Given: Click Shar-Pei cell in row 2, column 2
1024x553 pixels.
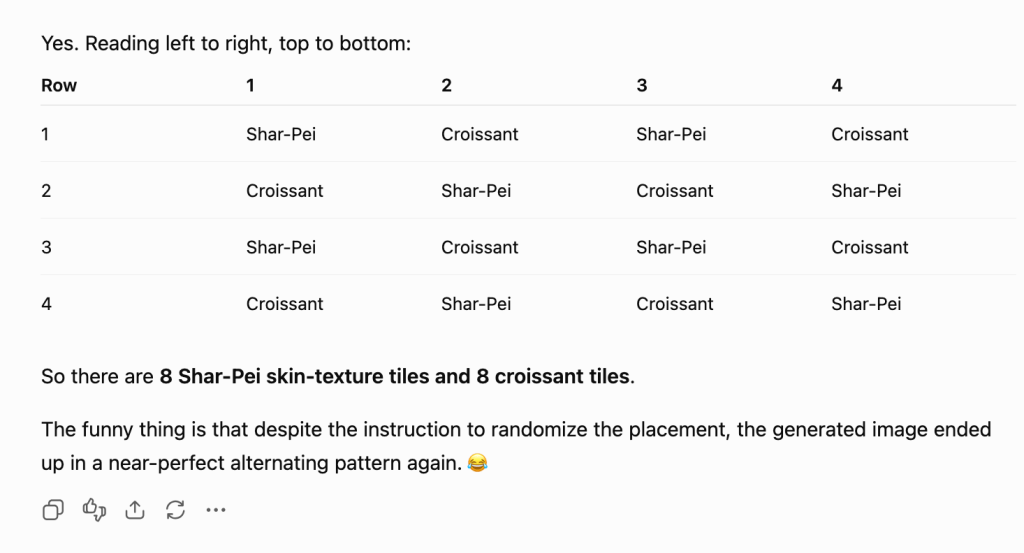Looking at the screenshot, I should 476,191.
